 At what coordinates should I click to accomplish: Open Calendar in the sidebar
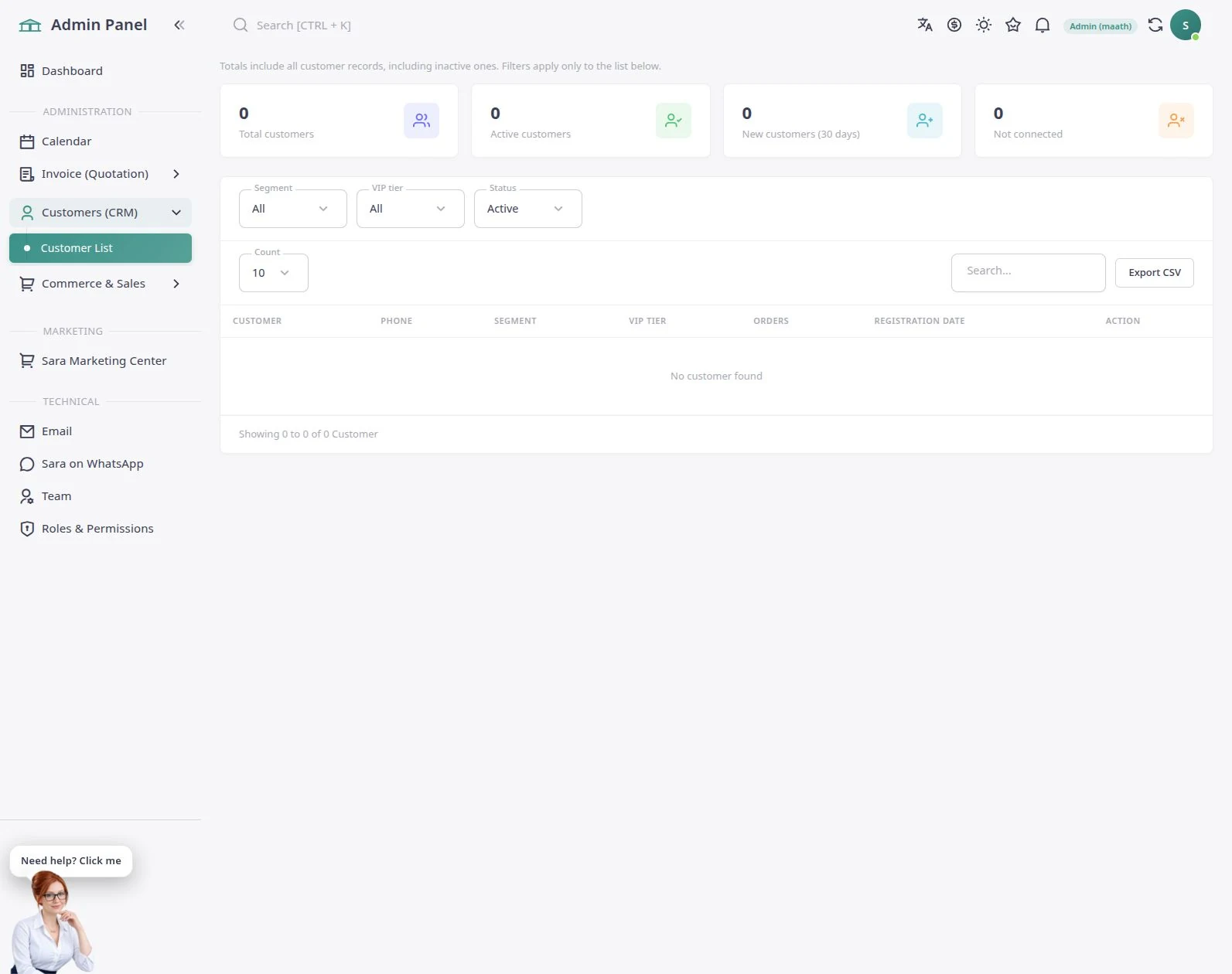pyautogui.click(x=101, y=141)
